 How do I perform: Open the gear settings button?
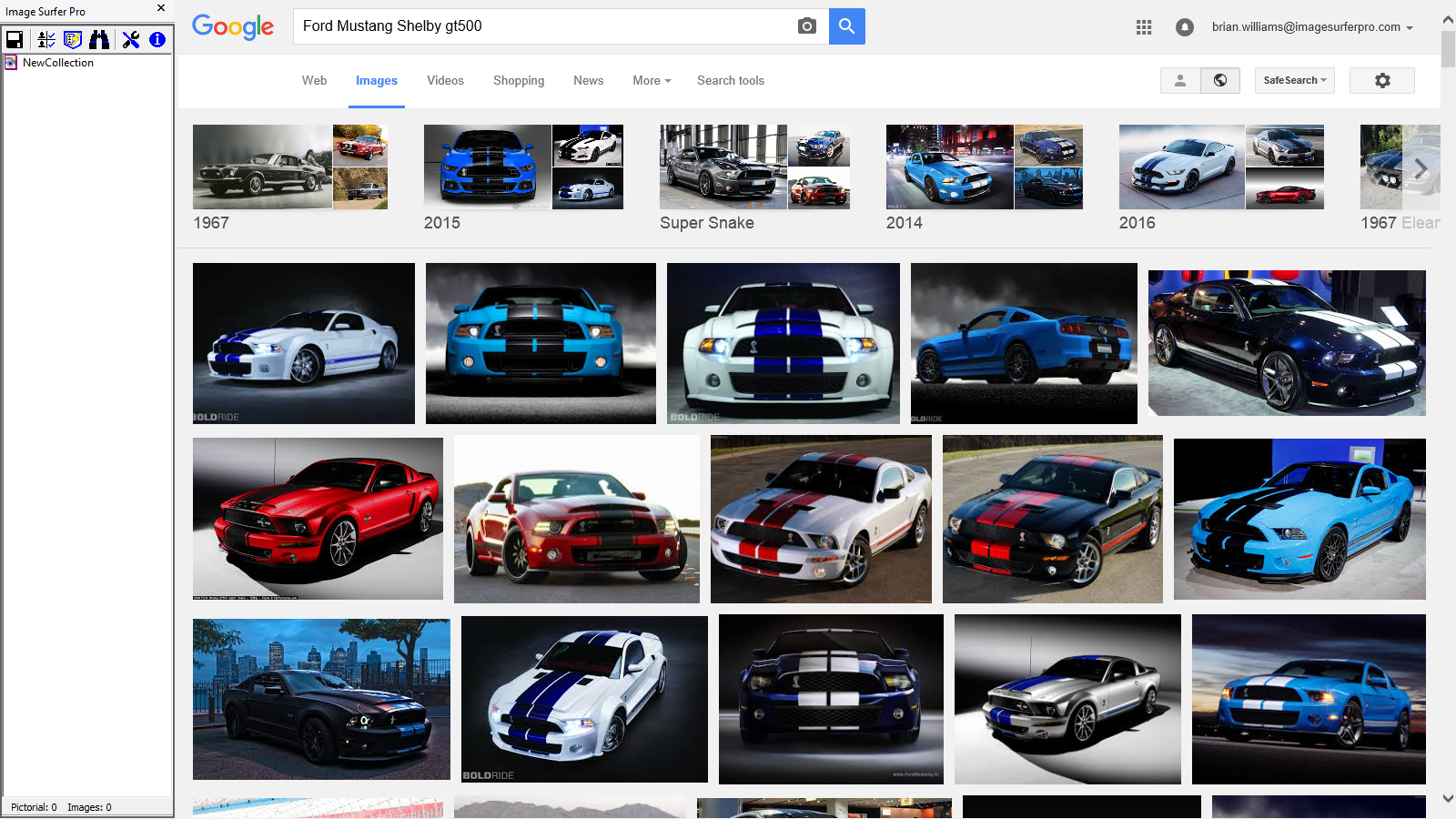(1382, 80)
